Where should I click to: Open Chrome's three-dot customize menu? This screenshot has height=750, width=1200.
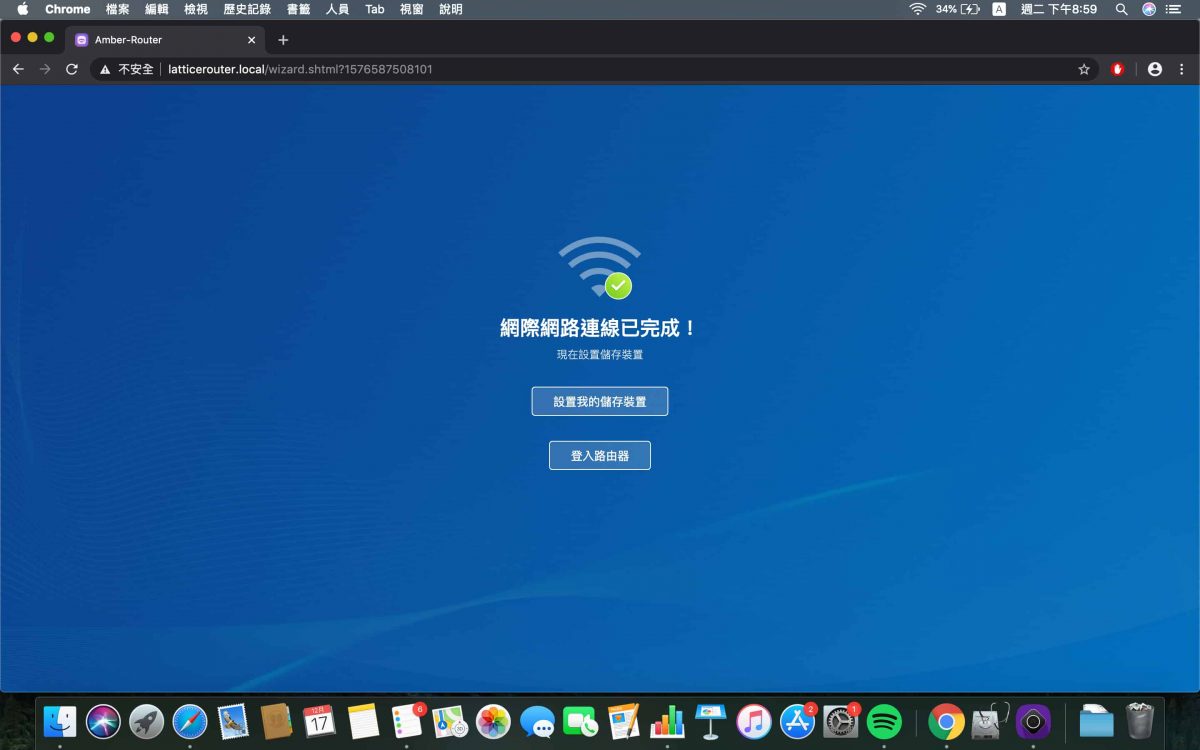click(x=1182, y=69)
